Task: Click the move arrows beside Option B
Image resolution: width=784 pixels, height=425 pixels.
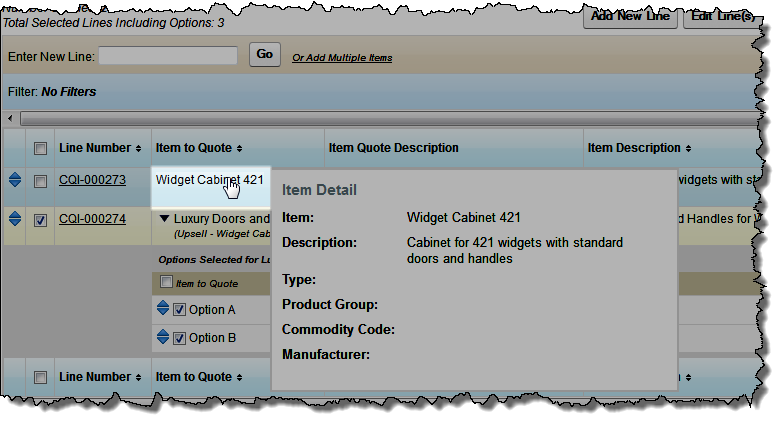Action: coord(163,338)
